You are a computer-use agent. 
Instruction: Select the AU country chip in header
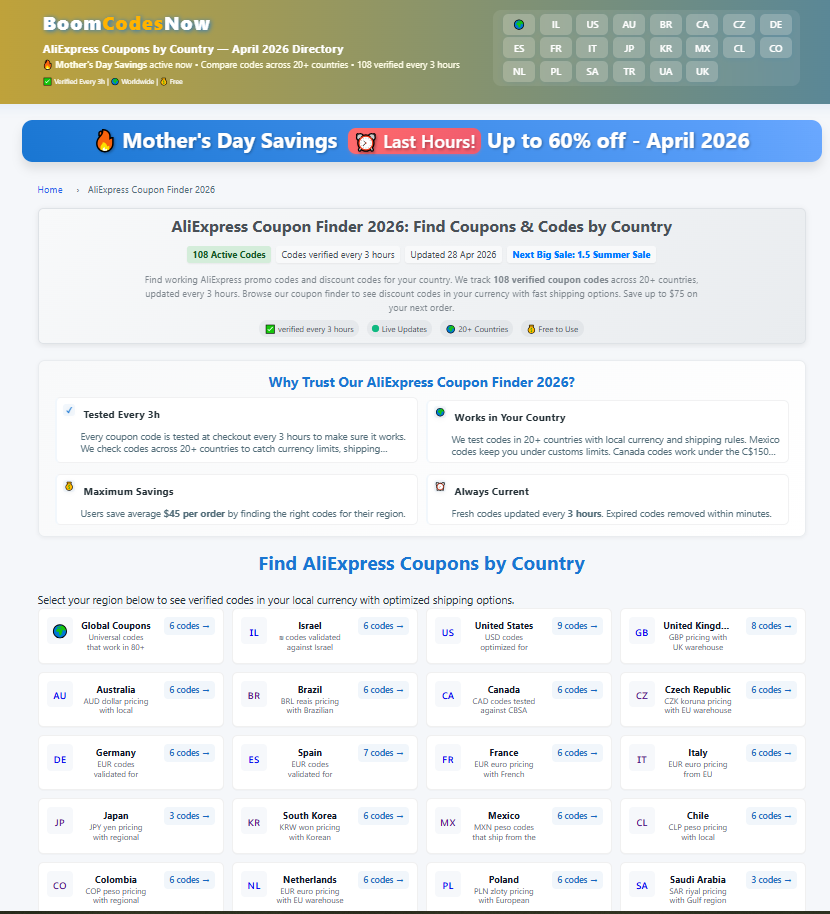pos(629,24)
